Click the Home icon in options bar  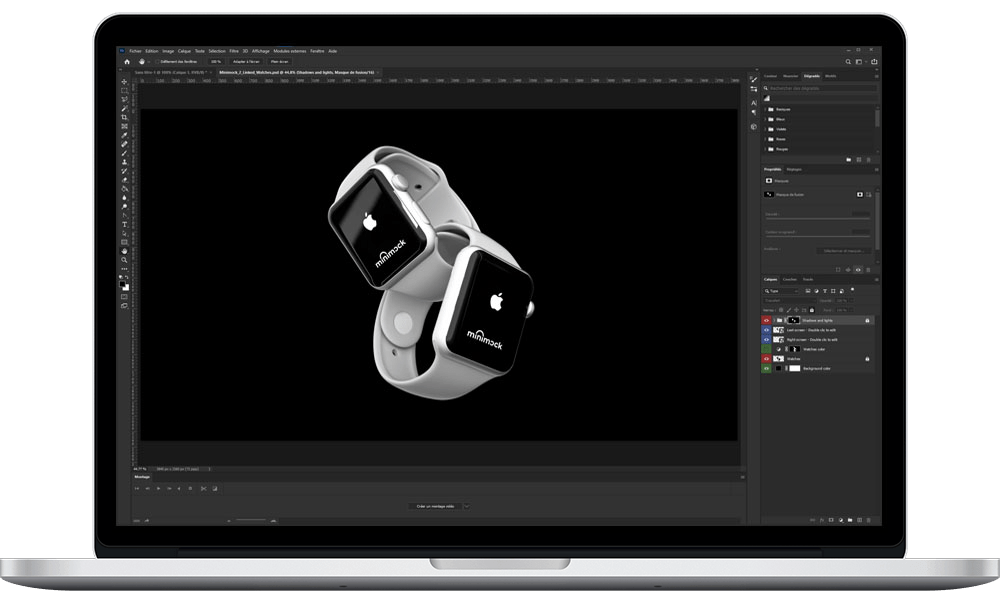tap(126, 62)
